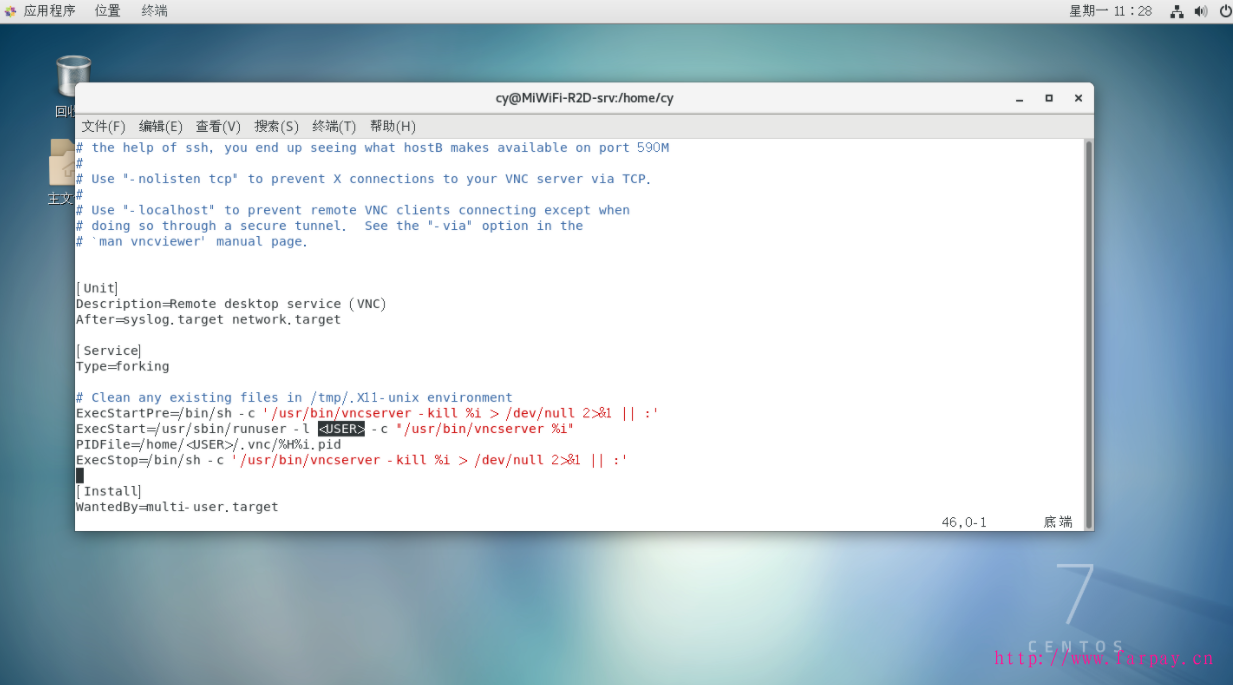Click the terminal's vertical scrollbar

pos(1088,330)
